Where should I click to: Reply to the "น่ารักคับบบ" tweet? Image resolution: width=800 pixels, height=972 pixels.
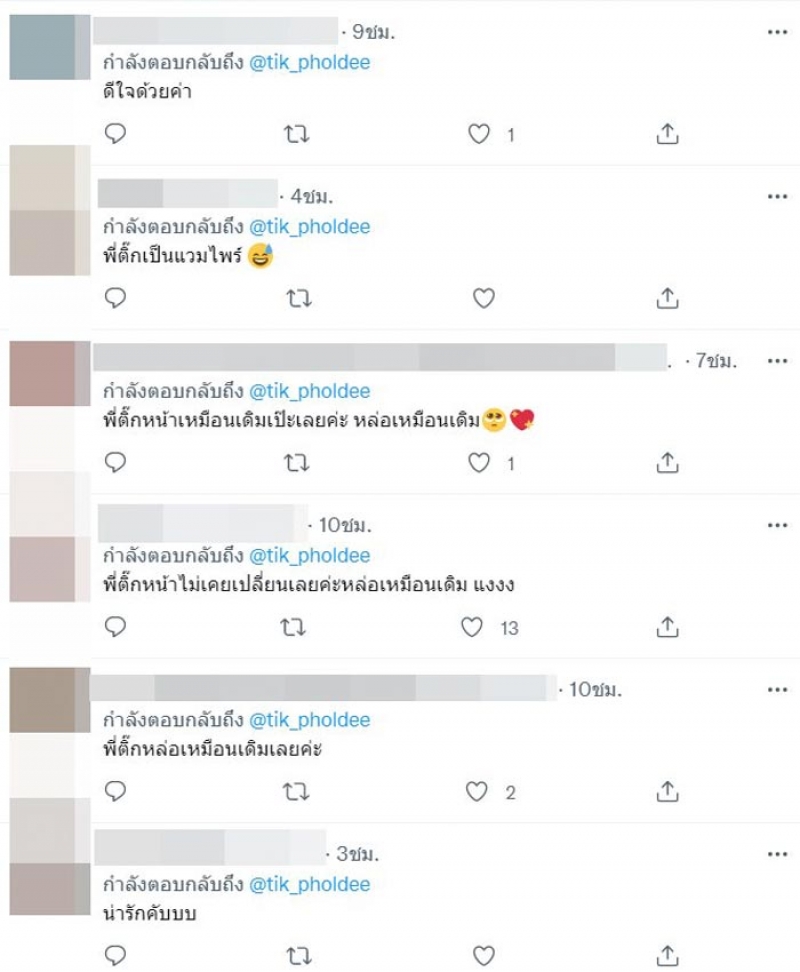coord(115,955)
